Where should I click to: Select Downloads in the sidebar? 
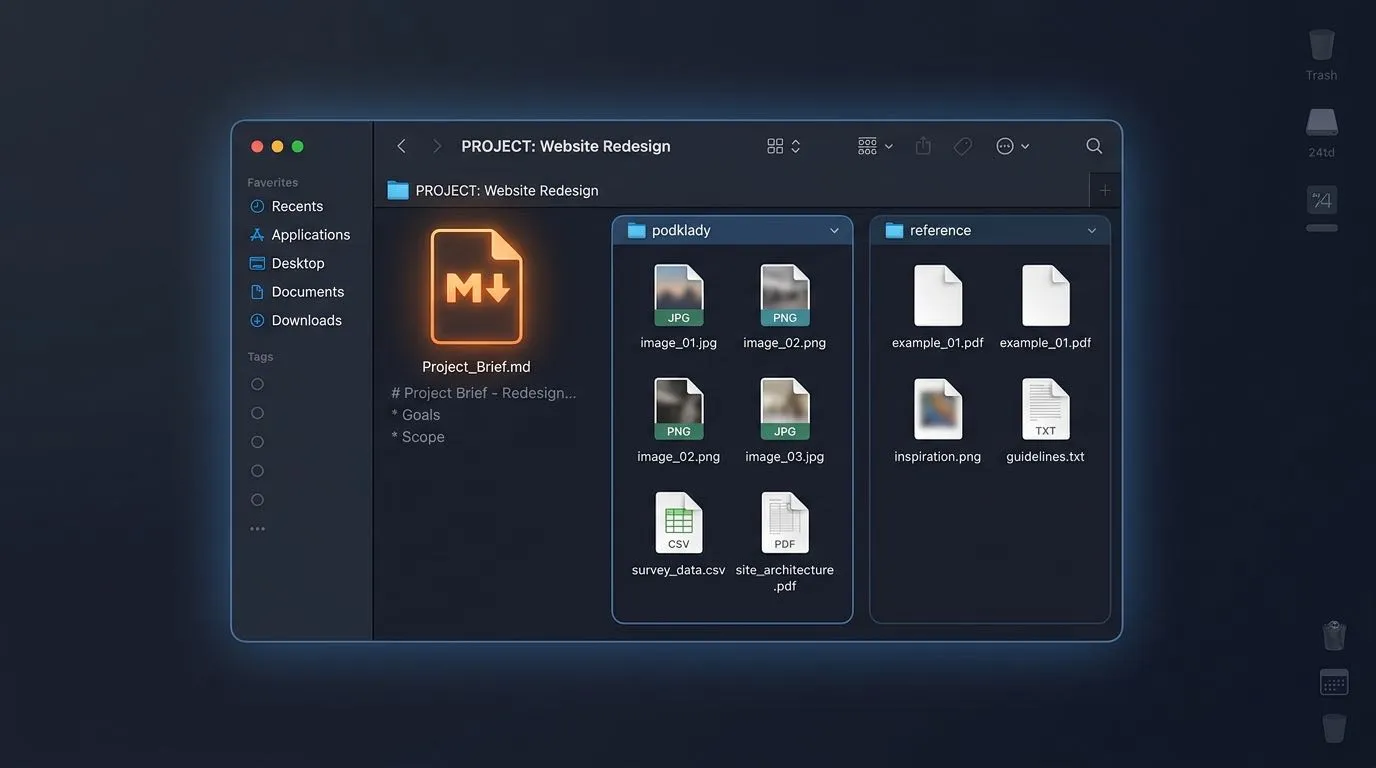tap(295, 320)
